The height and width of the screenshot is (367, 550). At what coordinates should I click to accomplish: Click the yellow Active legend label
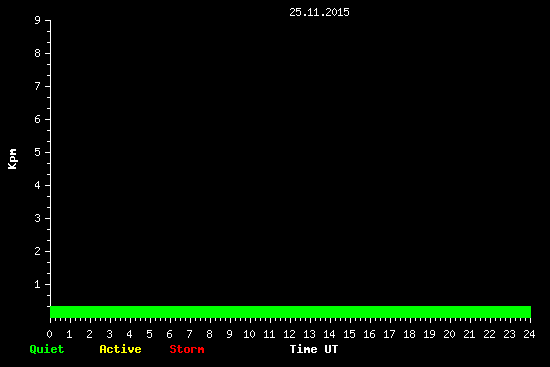120,349
